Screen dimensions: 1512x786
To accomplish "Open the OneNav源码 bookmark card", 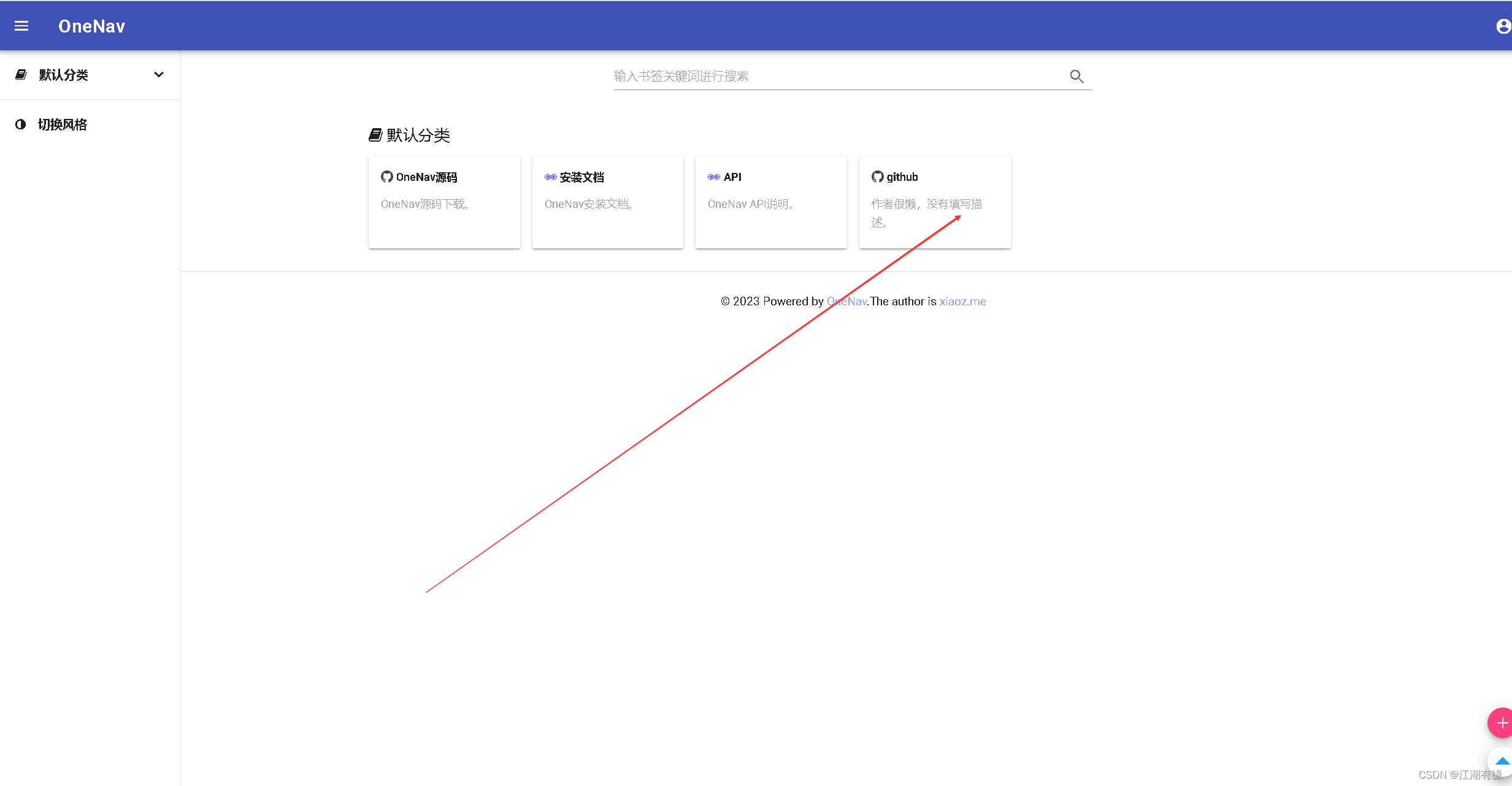I will 444,202.
